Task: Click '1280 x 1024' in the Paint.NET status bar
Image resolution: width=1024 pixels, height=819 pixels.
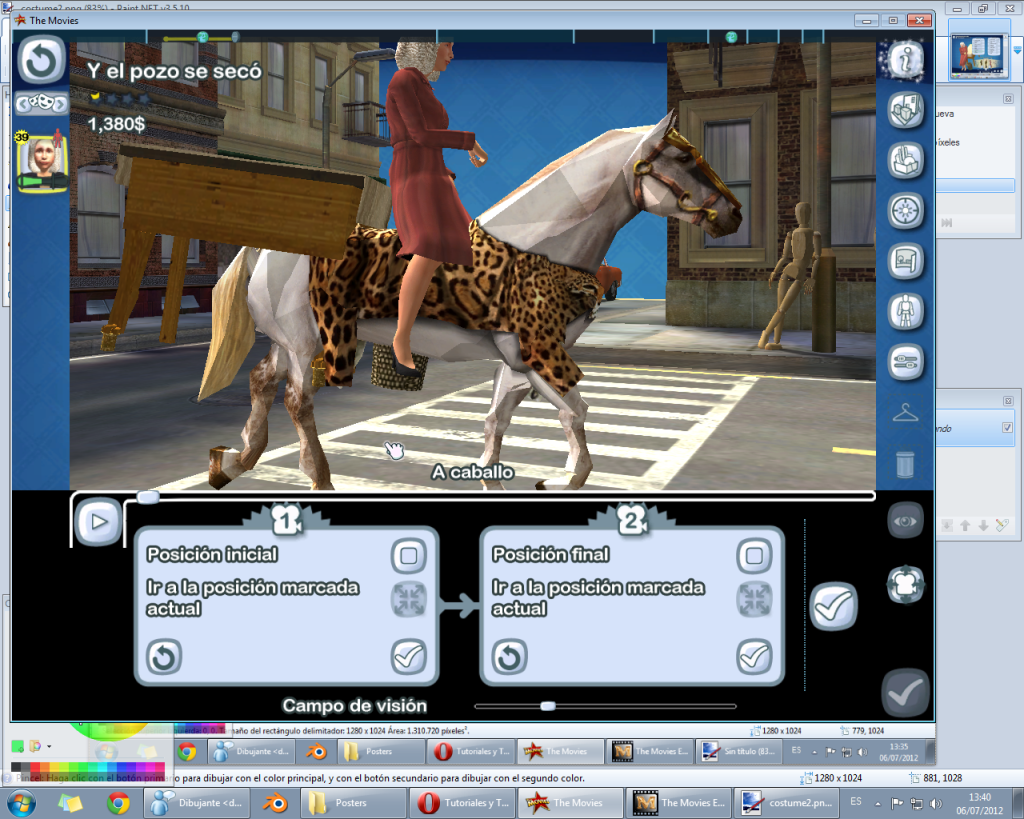Action: tap(838, 778)
